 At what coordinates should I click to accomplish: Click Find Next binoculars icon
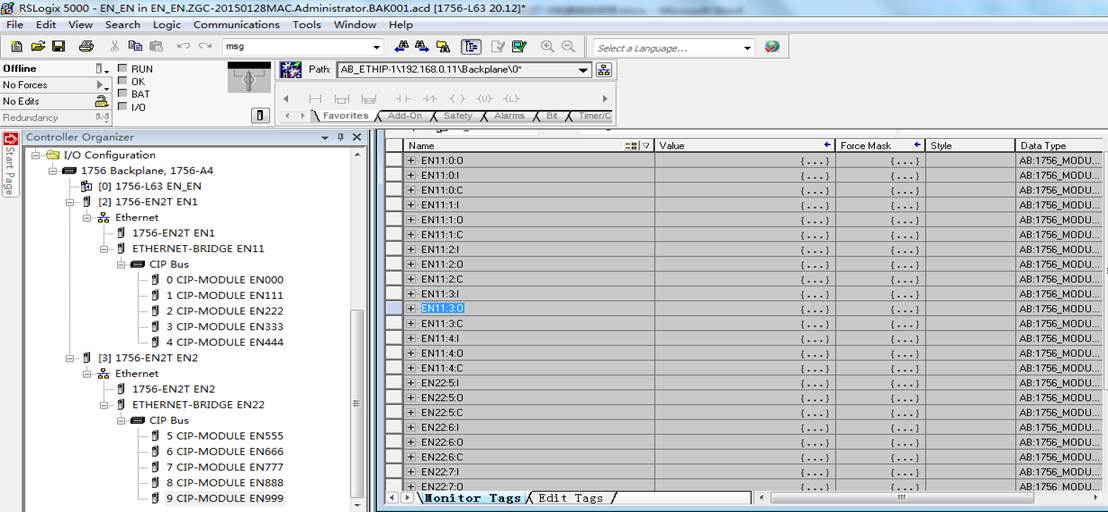pos(422,47)
